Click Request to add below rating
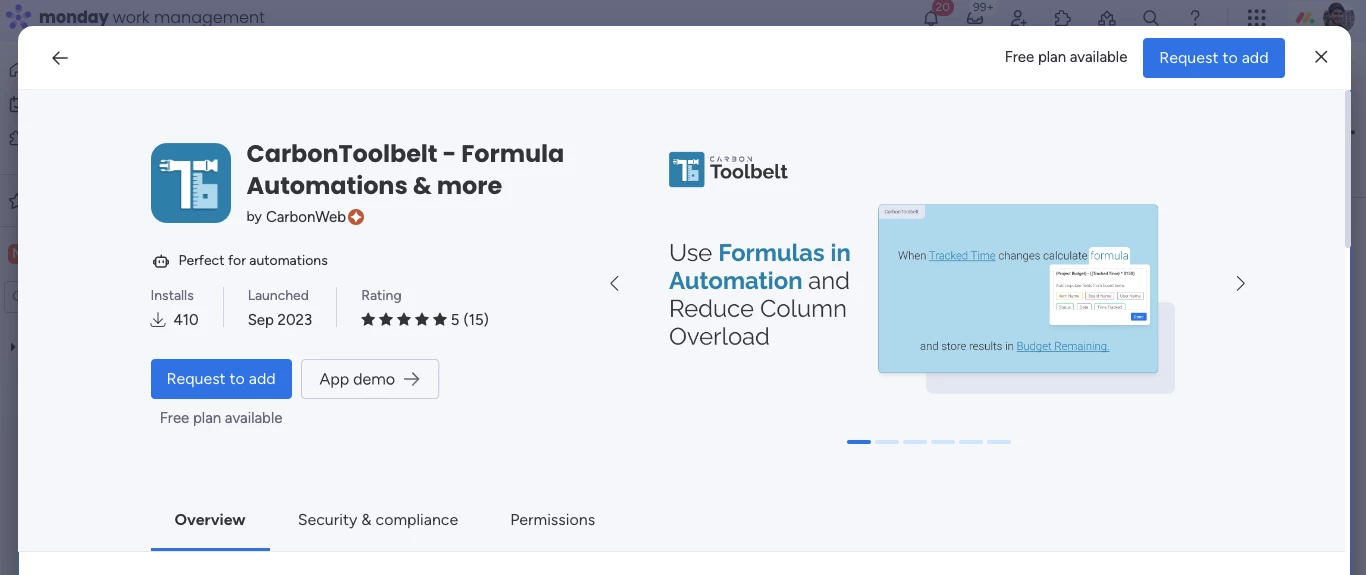 (x=221, y=379)
